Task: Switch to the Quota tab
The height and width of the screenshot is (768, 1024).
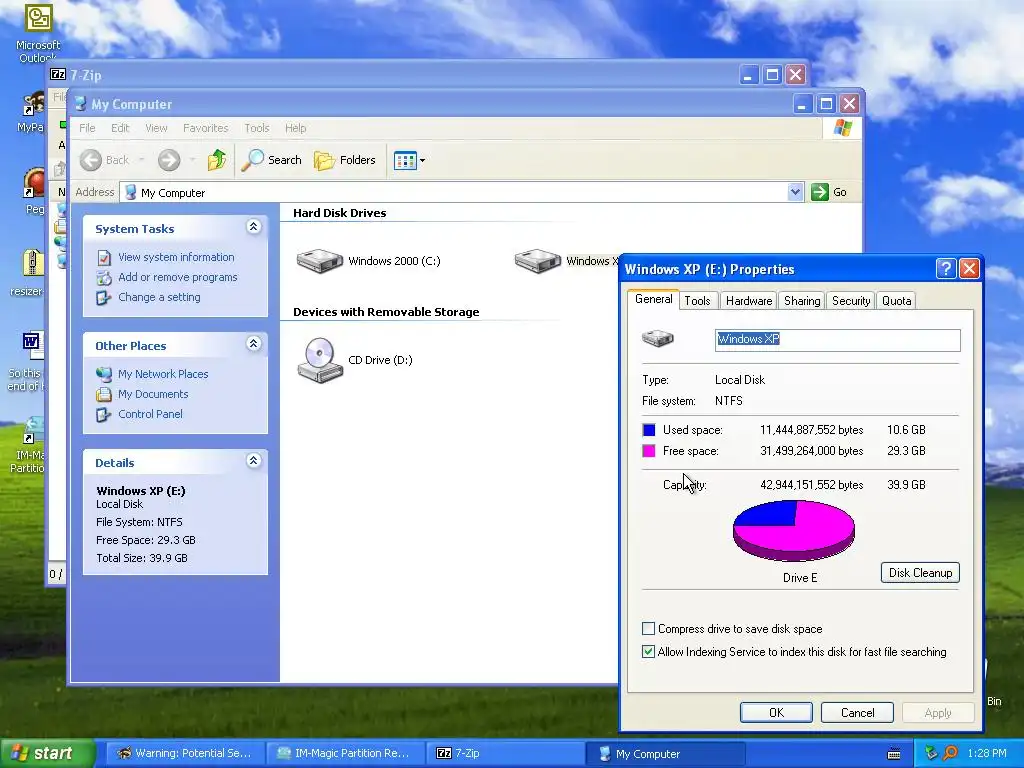Action: [897, 301]
